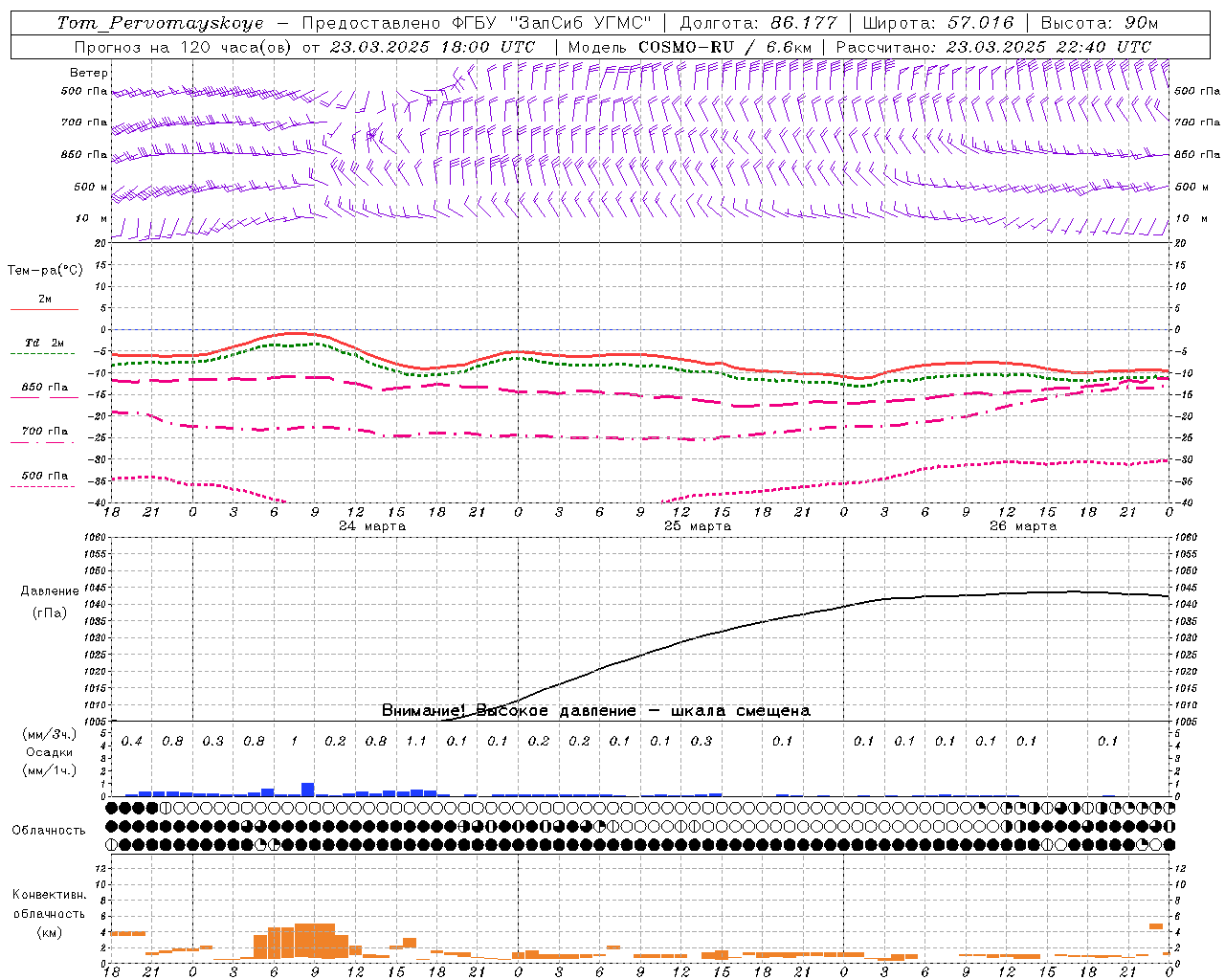Click the red 2м temperature legend line
Screen dimensions: 1225x980
pos(44,309)
